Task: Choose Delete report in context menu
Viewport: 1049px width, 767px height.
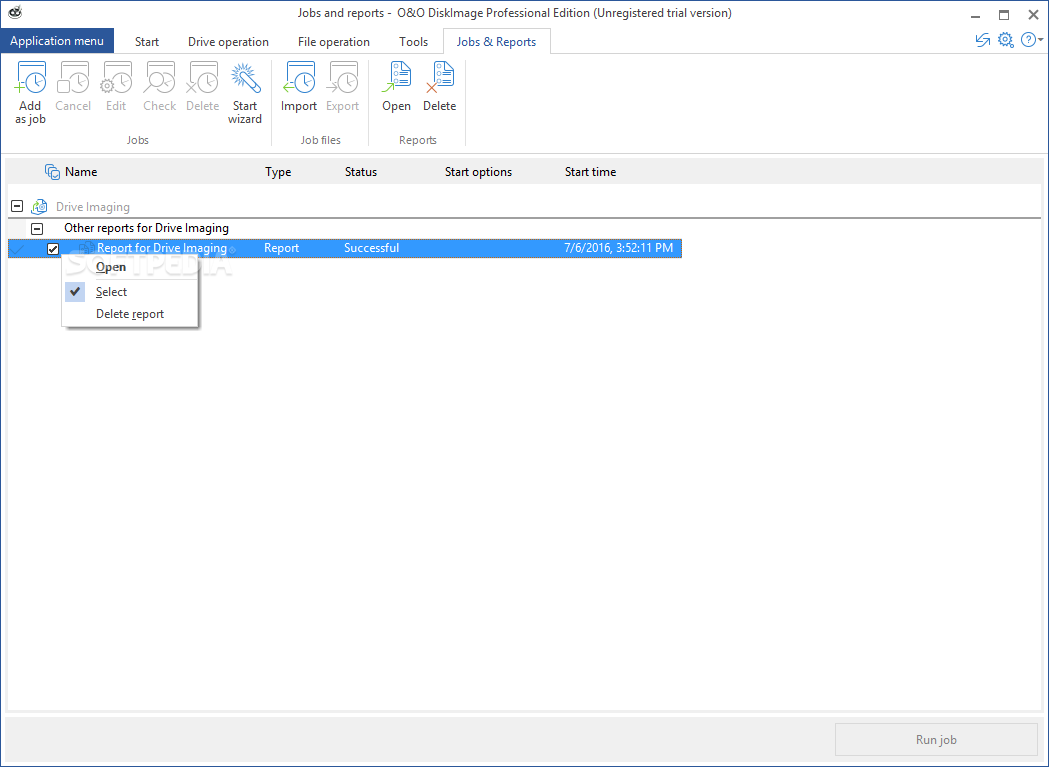Action: pos(130,314)
